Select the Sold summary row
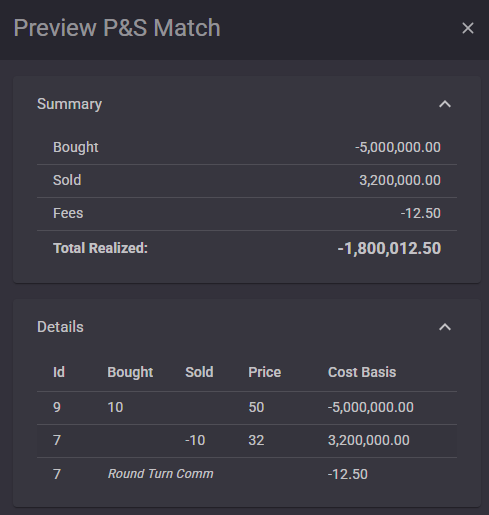 [247, 181]
